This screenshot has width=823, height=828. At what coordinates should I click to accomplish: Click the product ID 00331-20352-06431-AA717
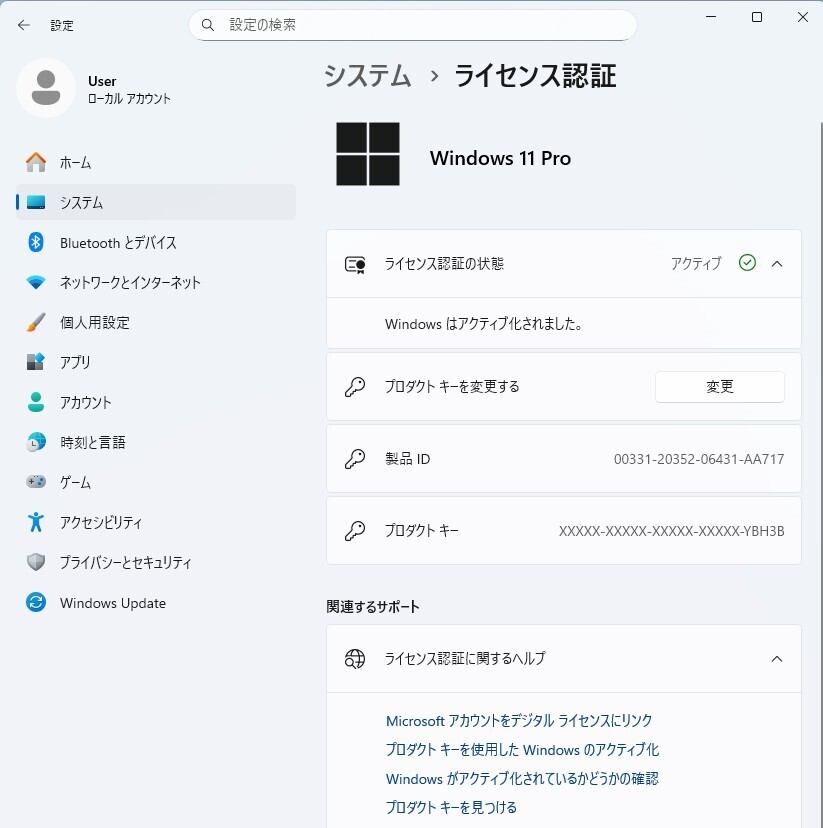[699, 459]
